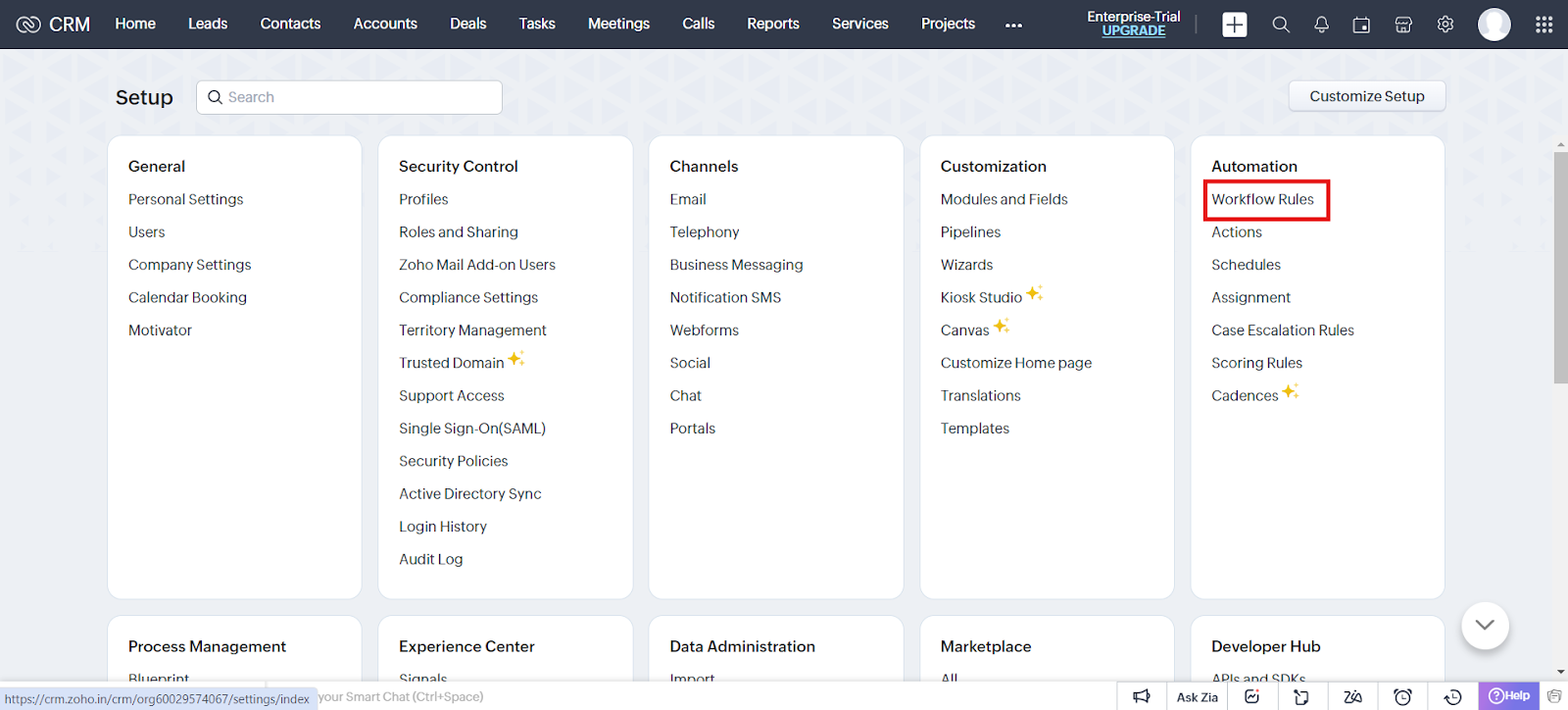Image resolution: width=1568 pixels, height=710 pixels.
Task: Expand the more modules ellipsis menu
Action: (1013, 25)
